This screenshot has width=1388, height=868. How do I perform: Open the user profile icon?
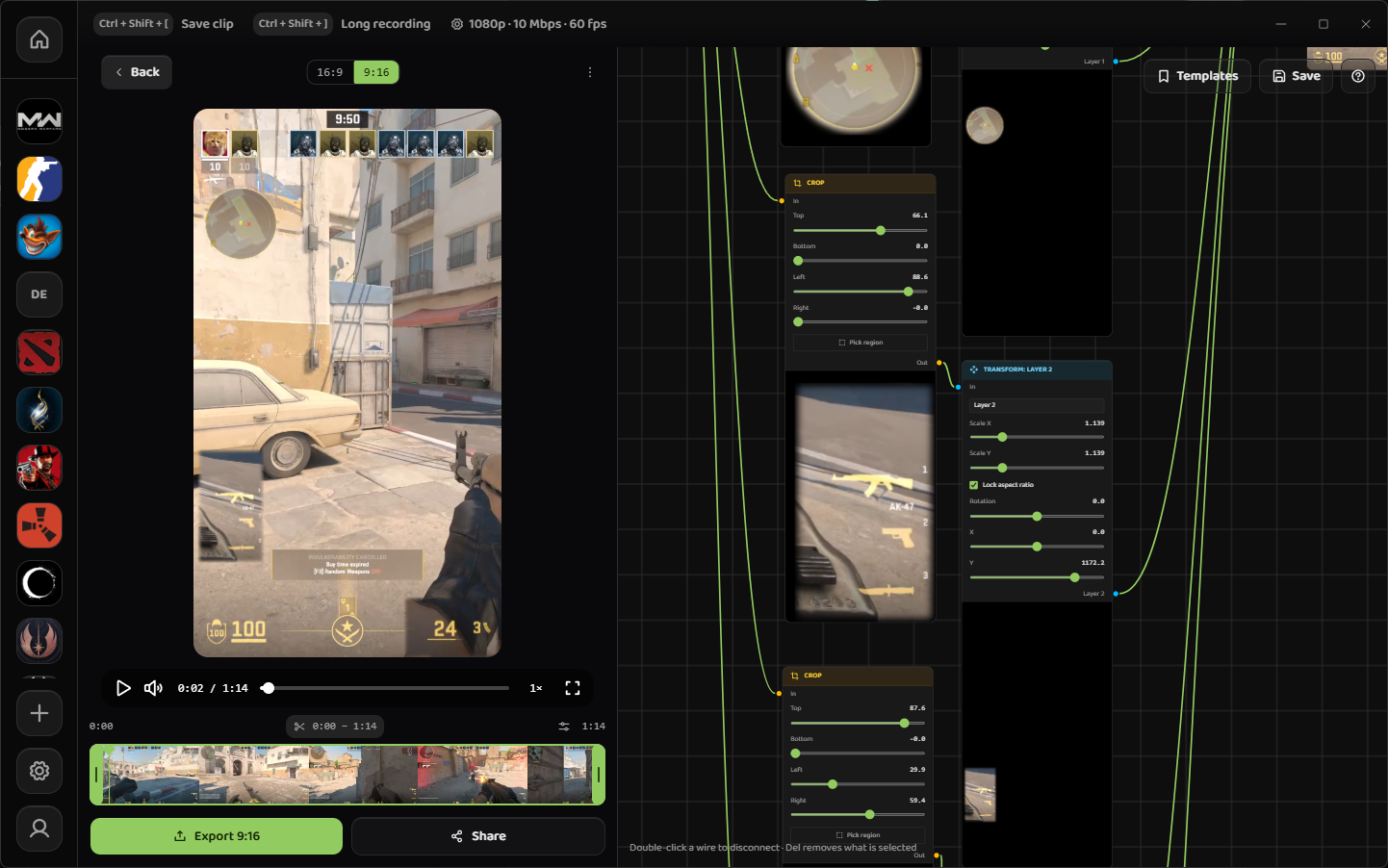(39, 829)
